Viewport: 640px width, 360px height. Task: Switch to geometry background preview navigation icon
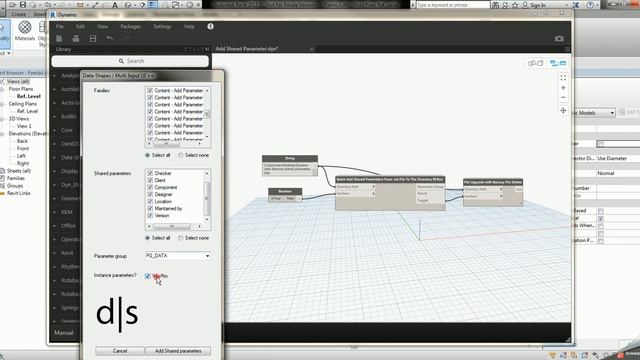(x=536, y=63)
